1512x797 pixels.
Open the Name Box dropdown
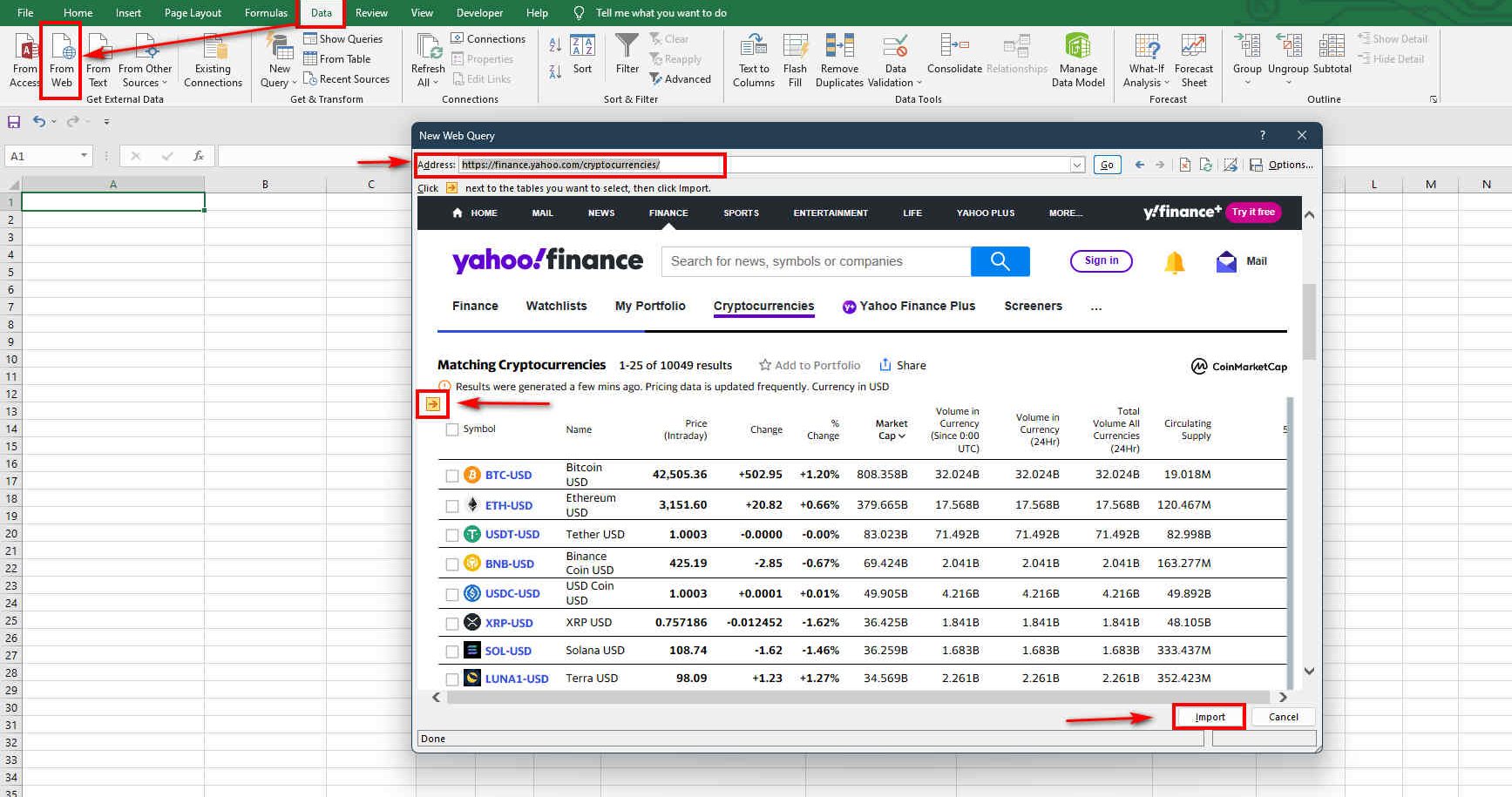[x=84, y=156]
